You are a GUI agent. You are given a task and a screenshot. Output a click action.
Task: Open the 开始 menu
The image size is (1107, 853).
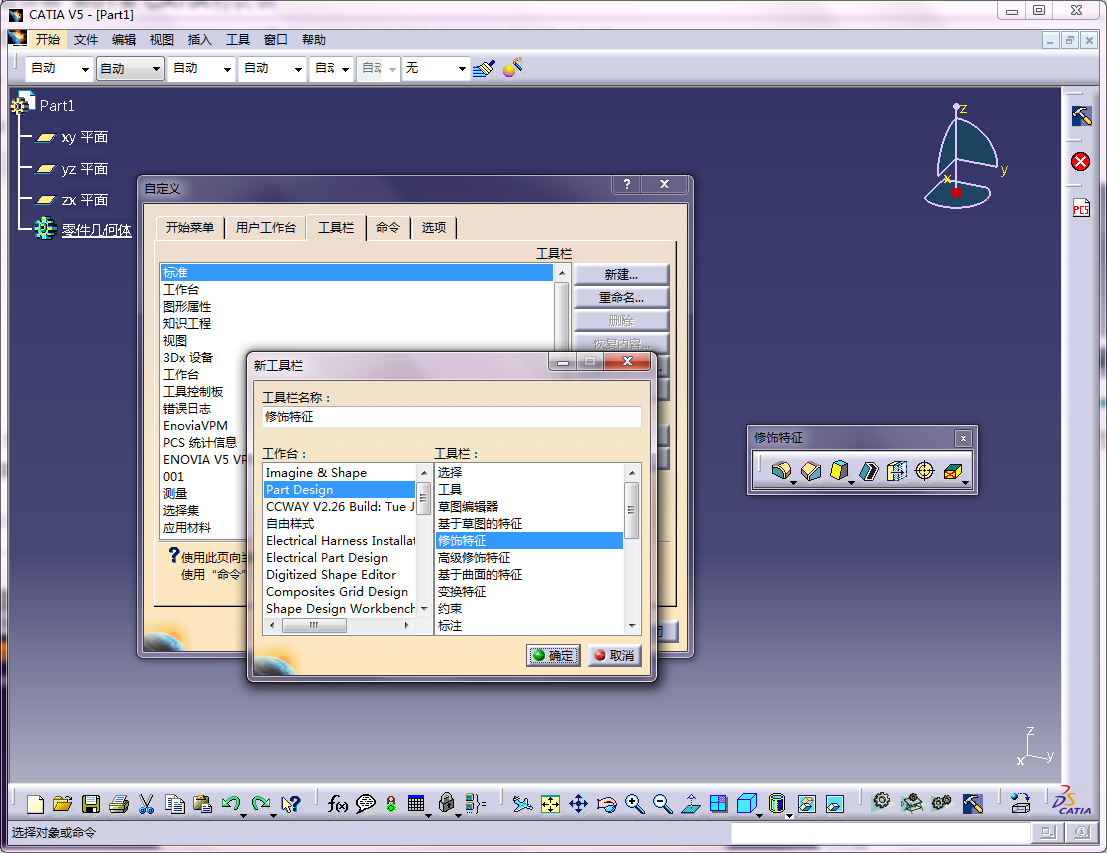pos(48,40)
